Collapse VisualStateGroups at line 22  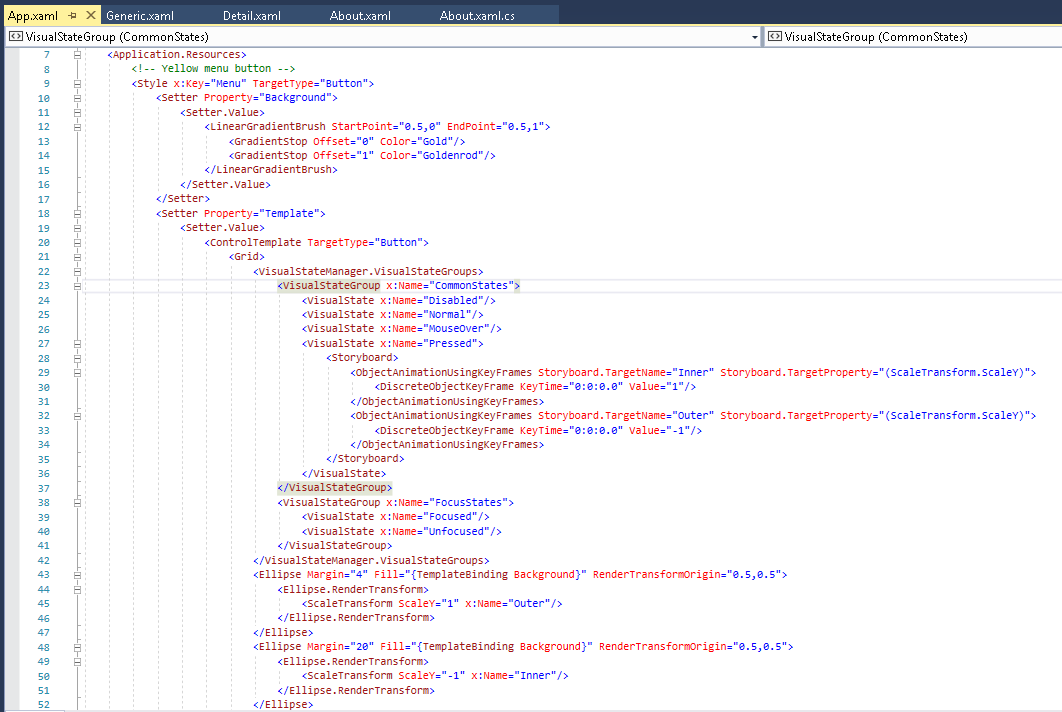click(x=77, y=272)
